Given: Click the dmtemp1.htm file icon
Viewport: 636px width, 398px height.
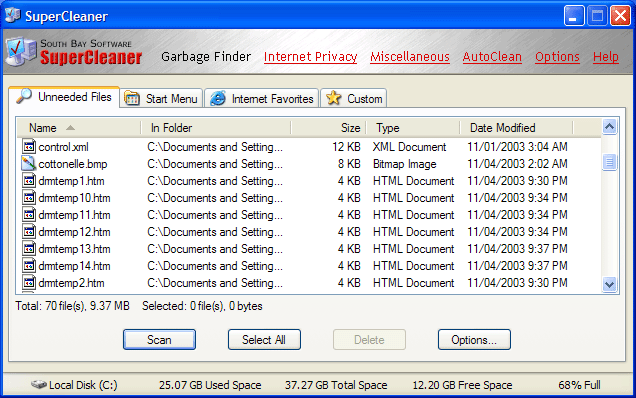Looking at the screenshot, I should coord(28,181).
